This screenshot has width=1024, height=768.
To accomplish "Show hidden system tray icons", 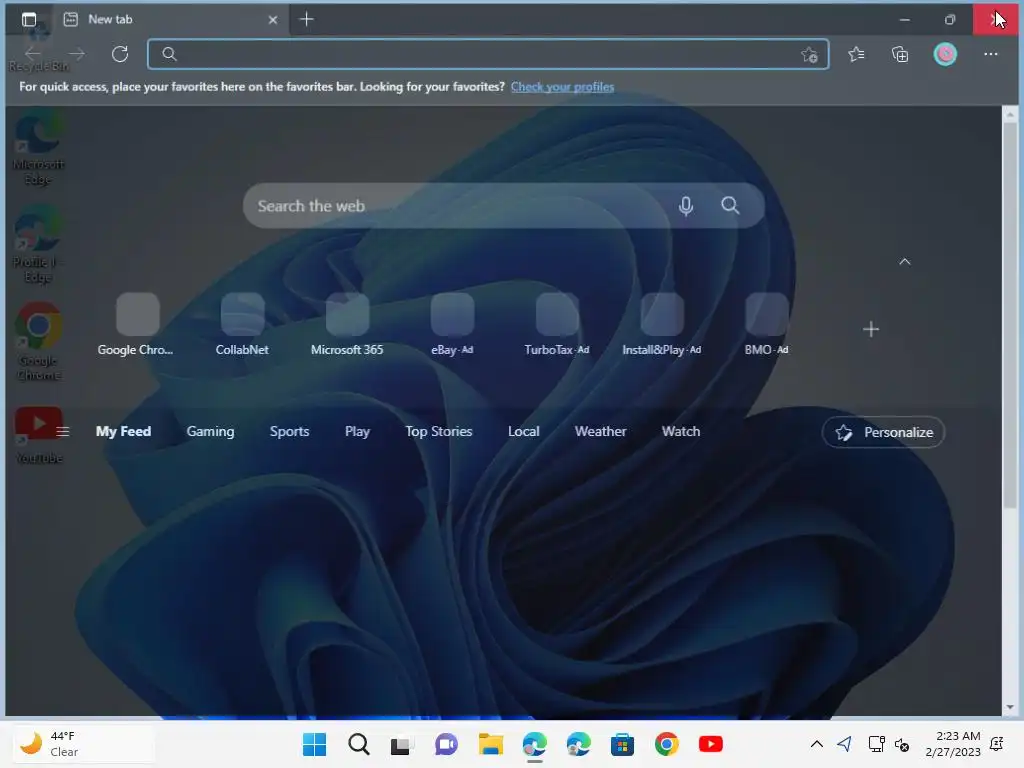I will pos(816,744).
